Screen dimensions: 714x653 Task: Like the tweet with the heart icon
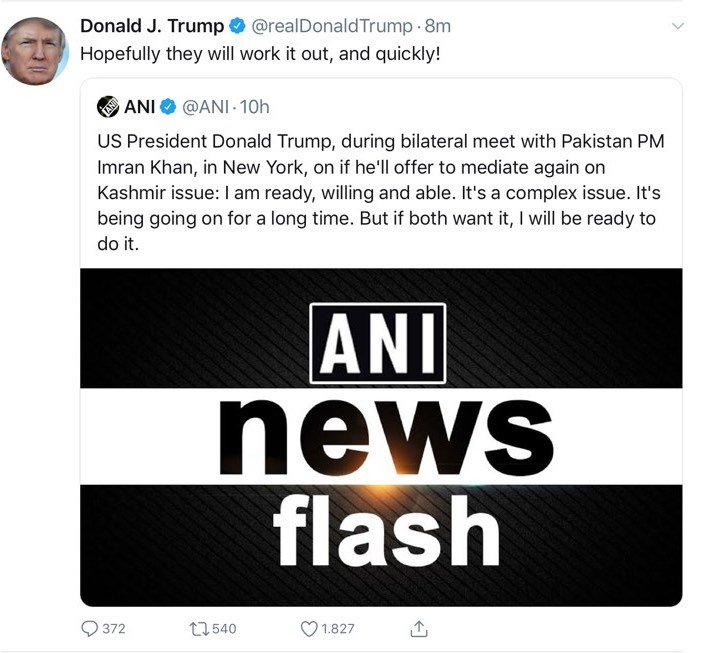309,629
